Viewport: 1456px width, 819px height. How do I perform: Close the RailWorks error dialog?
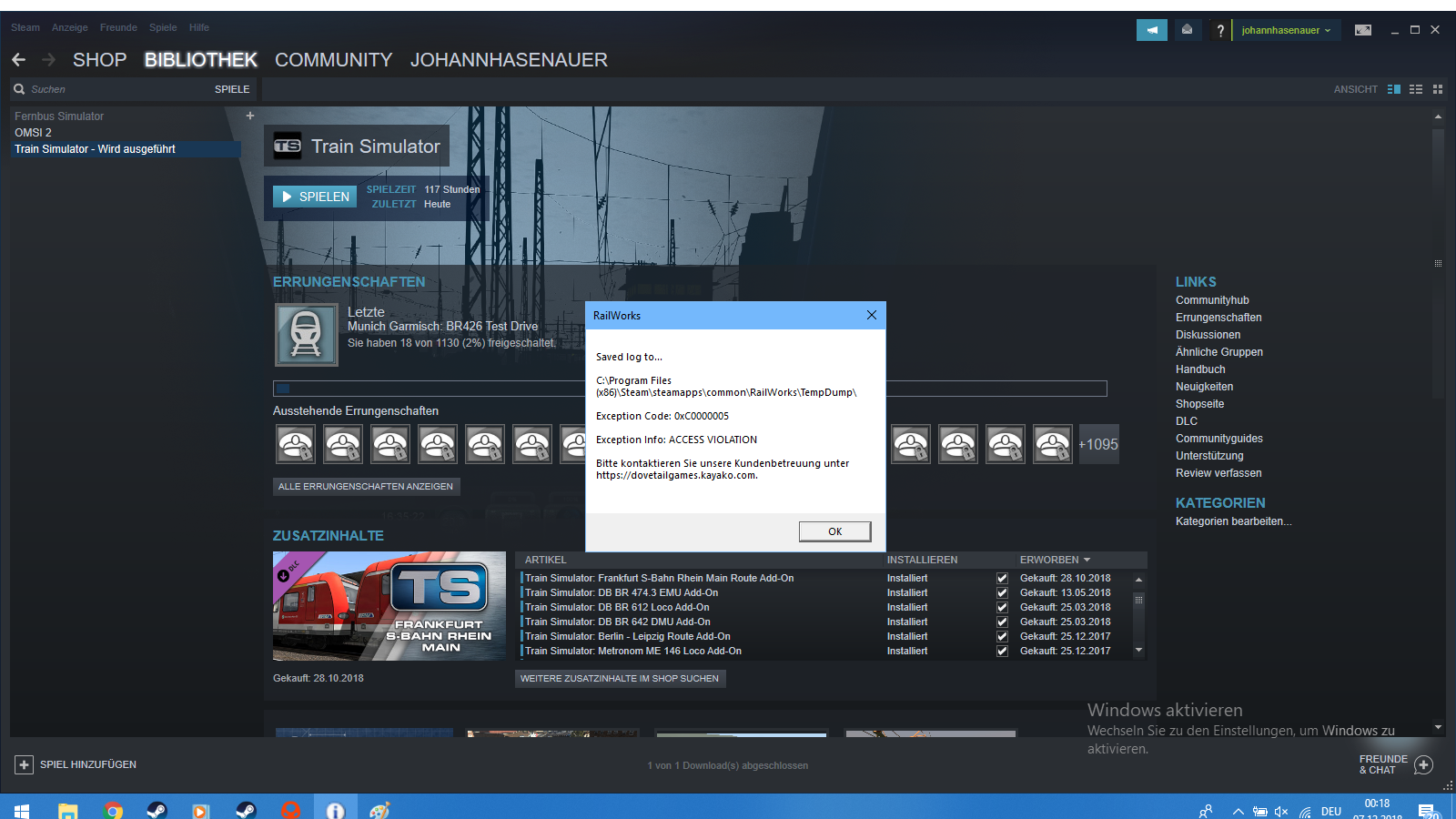[872, 315]
